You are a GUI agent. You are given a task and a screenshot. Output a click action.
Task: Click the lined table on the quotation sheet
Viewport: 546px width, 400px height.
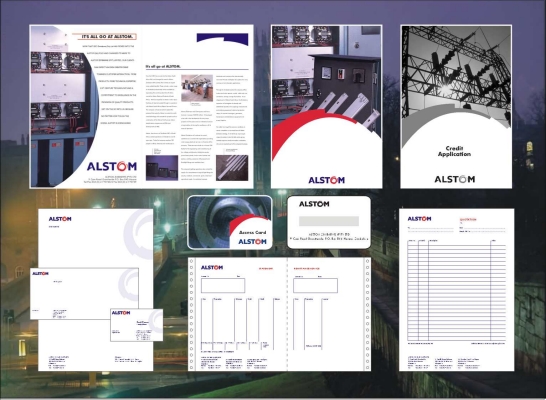[x=456, y=291]
